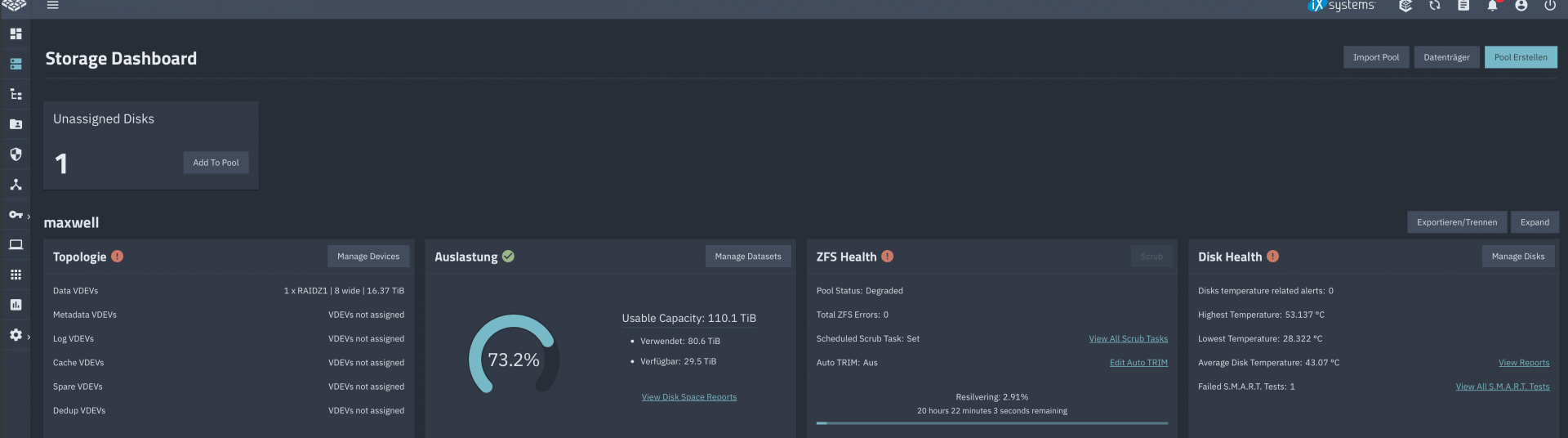The height and width of the screenshot is (438, 1568).
Task: Open the View Reports link
Action: pyautogui.click(x=1524, y=363)
